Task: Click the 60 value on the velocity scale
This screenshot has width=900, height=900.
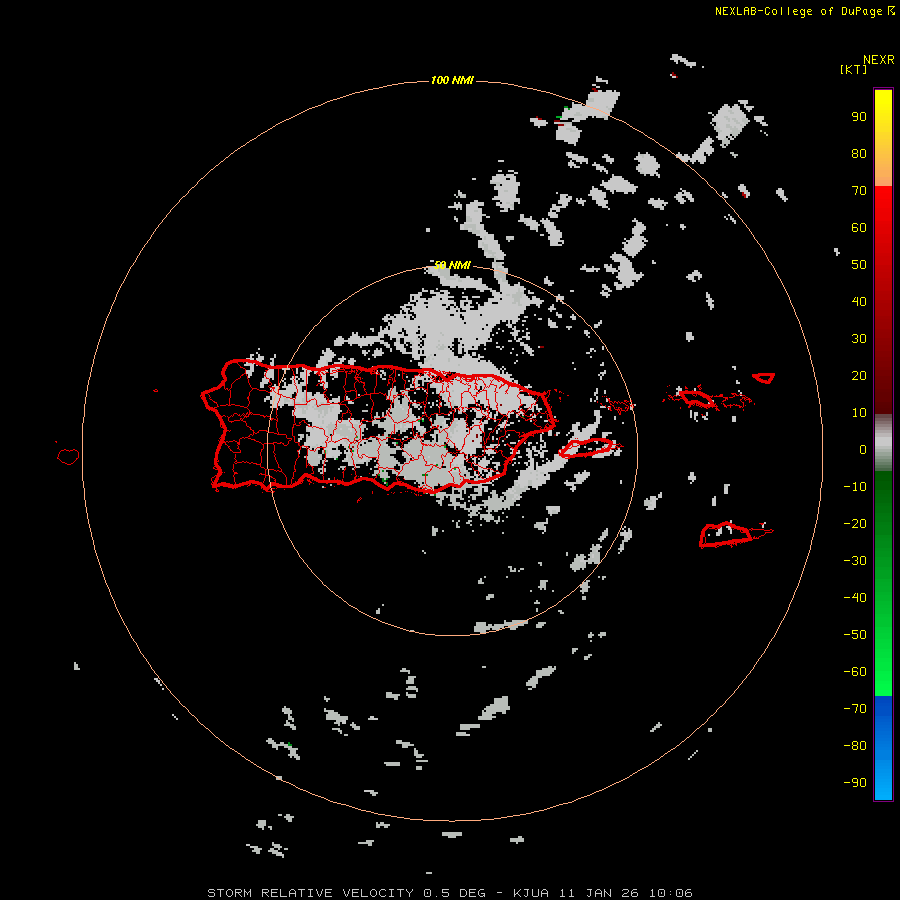Action: (859, 228)
